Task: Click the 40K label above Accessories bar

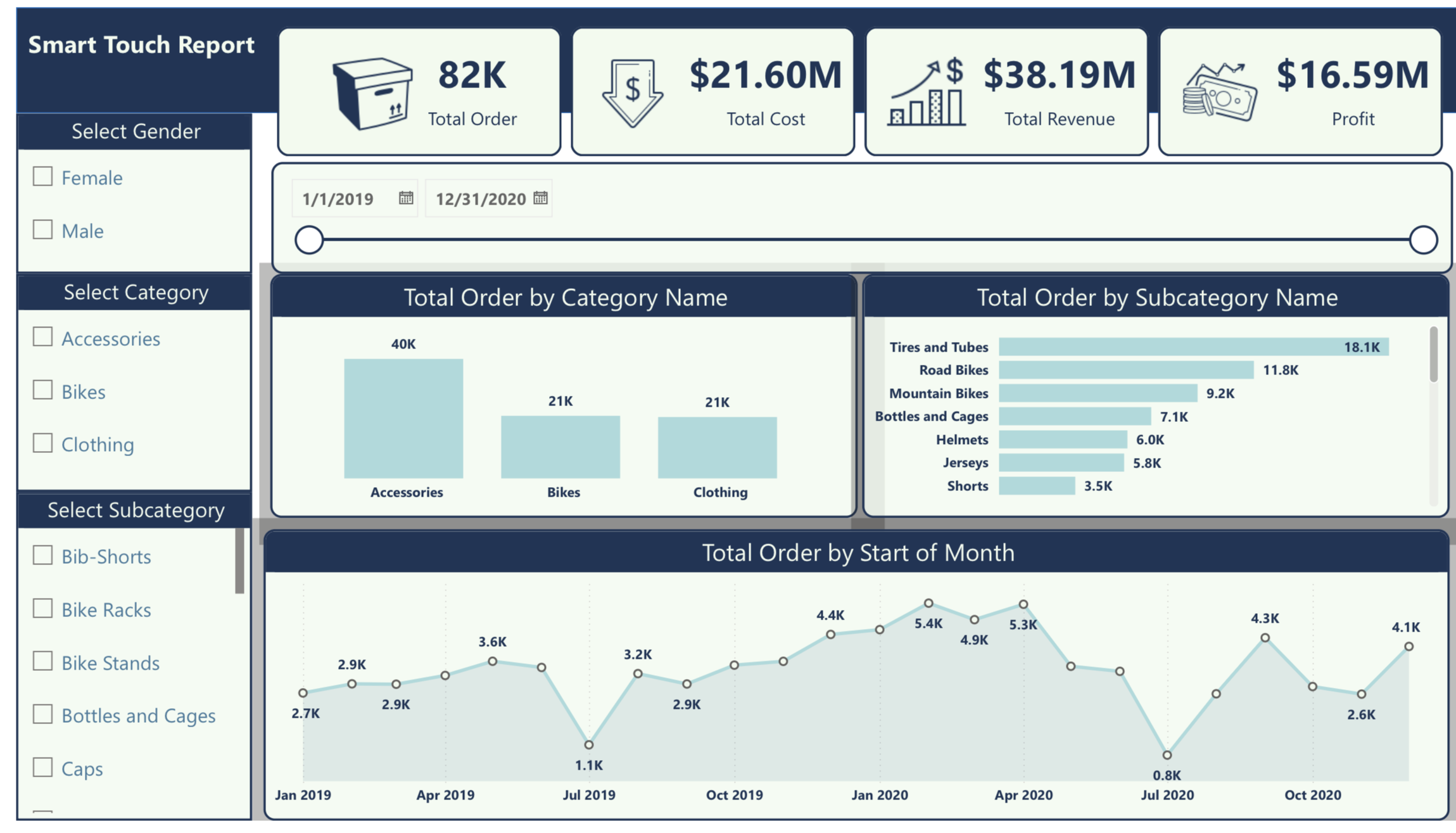Action: tap(403, 344)
